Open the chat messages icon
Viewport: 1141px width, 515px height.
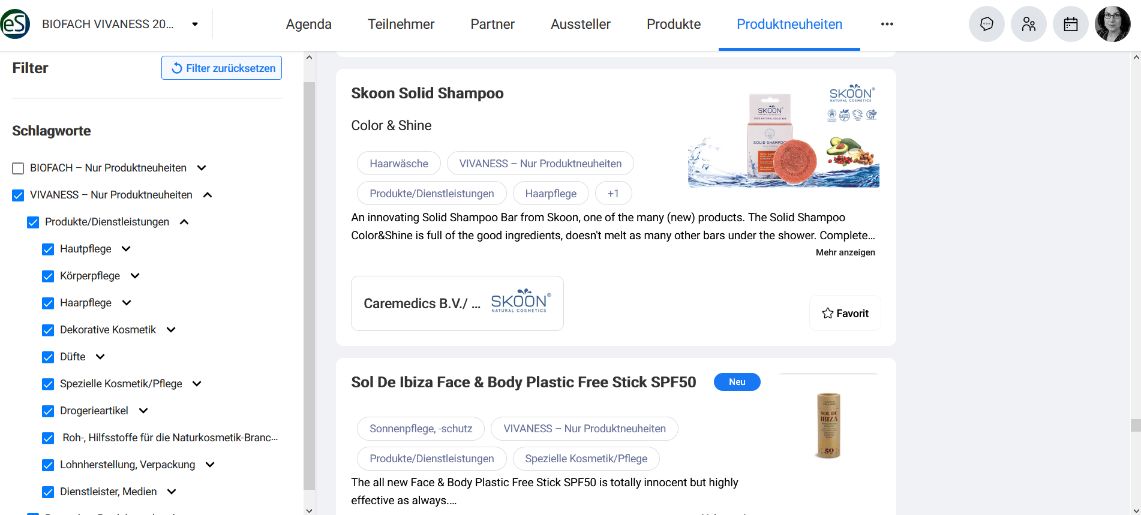coord(987,24)
